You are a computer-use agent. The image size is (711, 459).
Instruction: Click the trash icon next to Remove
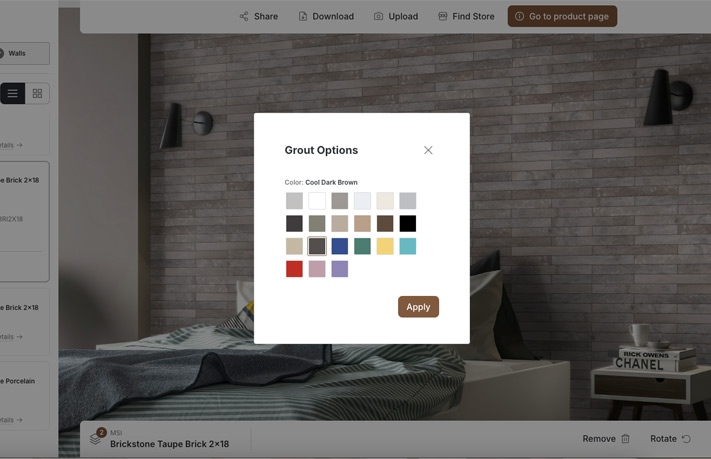pyautogui.click(x=625, y=439)
